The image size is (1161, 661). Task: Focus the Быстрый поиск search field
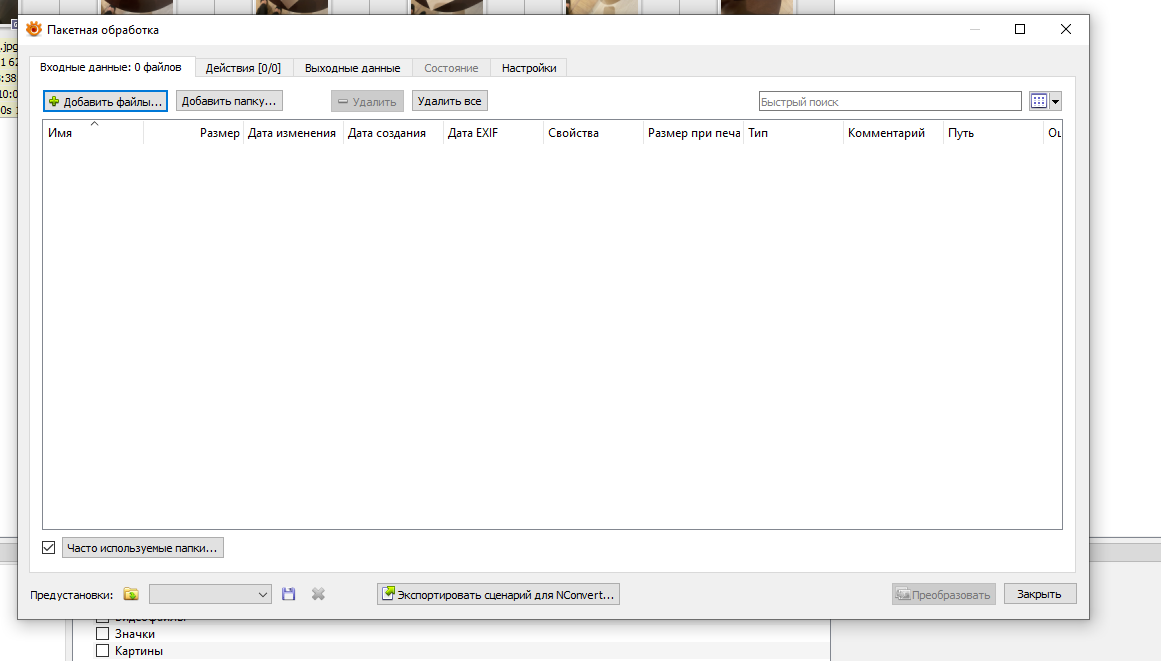(889, 102)
